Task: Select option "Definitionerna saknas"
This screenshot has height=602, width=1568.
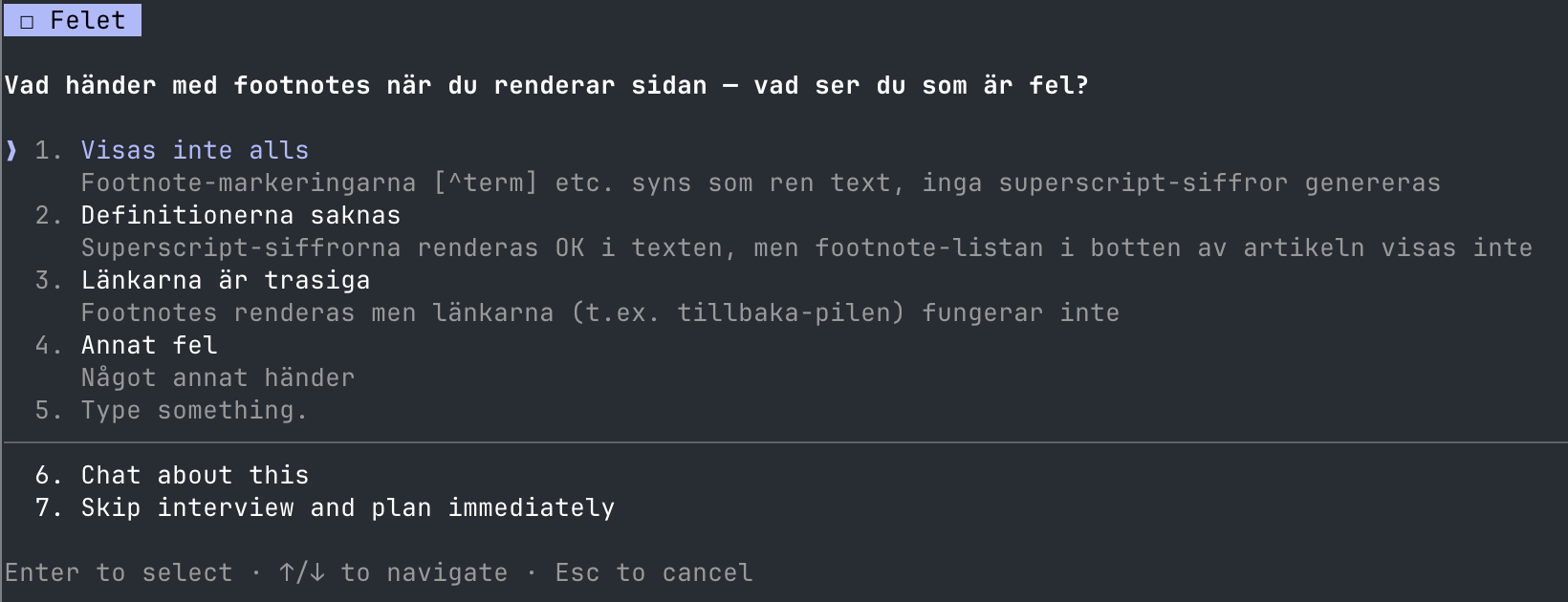Action: coord(239,214)
